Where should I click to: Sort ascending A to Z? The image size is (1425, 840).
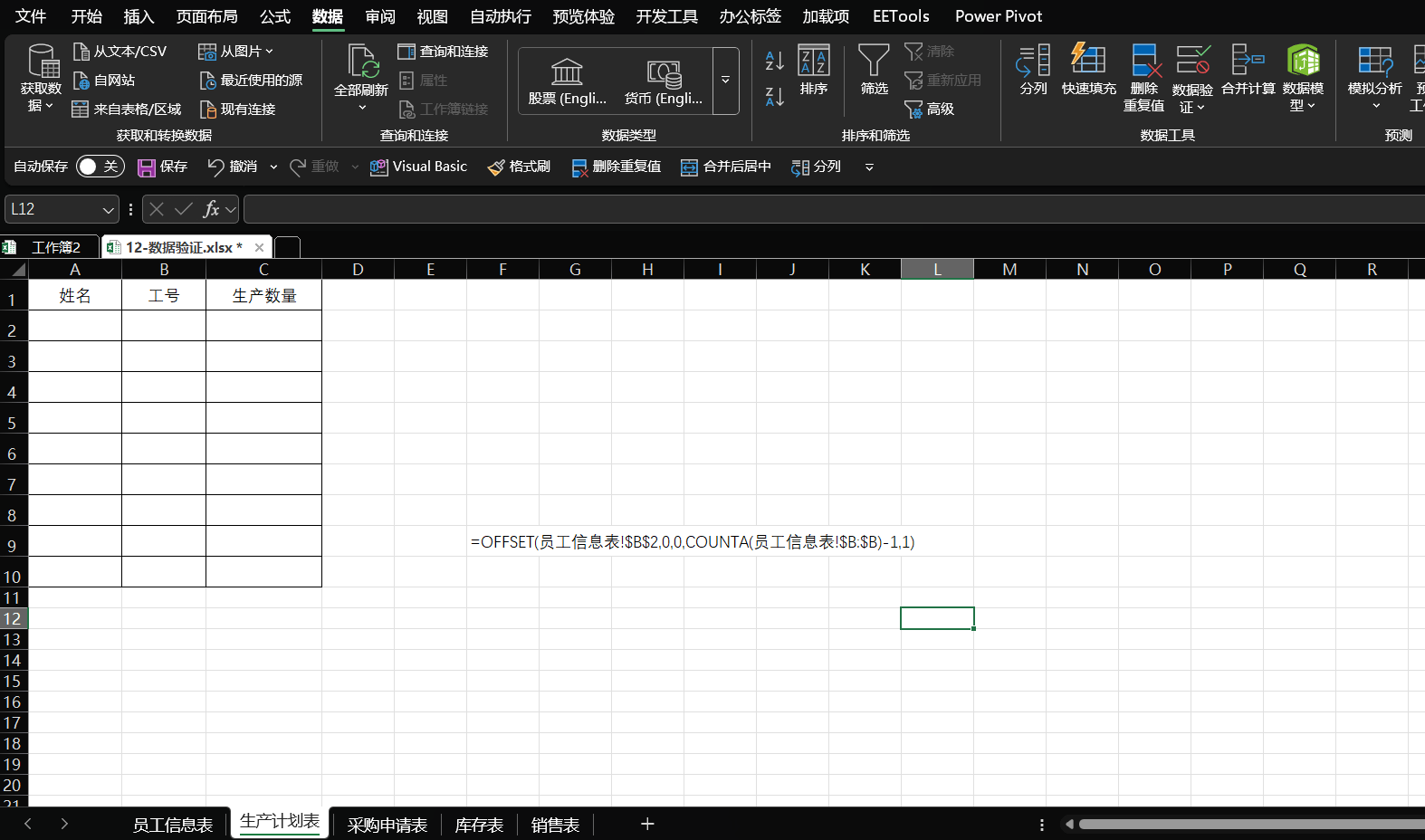click(775, 61)
